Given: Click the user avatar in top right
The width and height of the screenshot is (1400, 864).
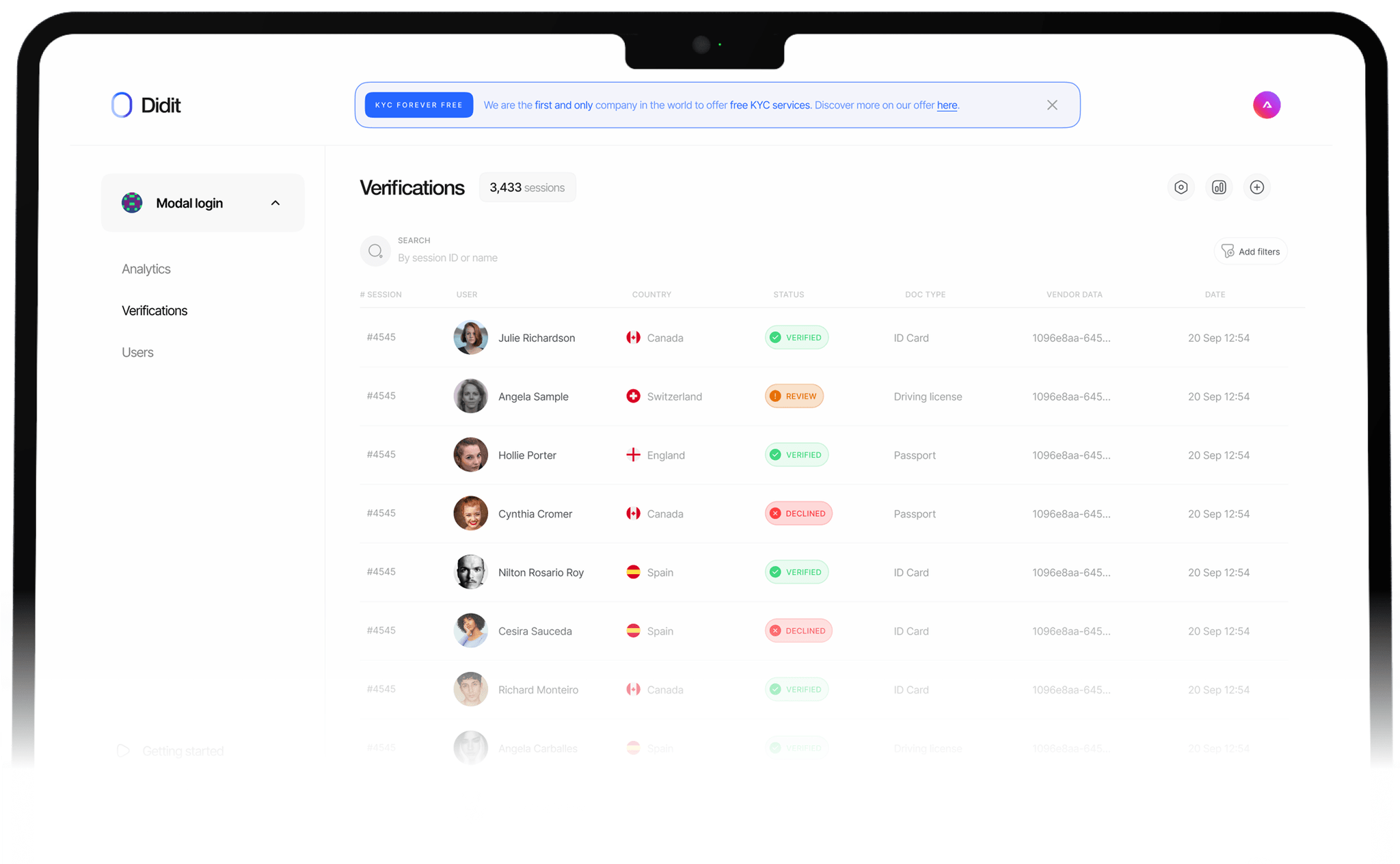Looking at the screenshot, I should [1265, 105].
